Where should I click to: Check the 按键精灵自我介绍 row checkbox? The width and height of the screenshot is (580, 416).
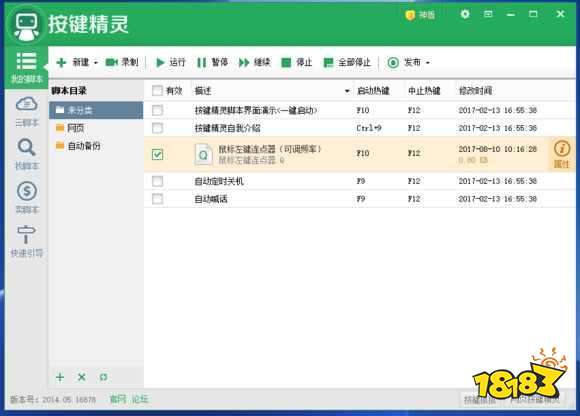157,128
